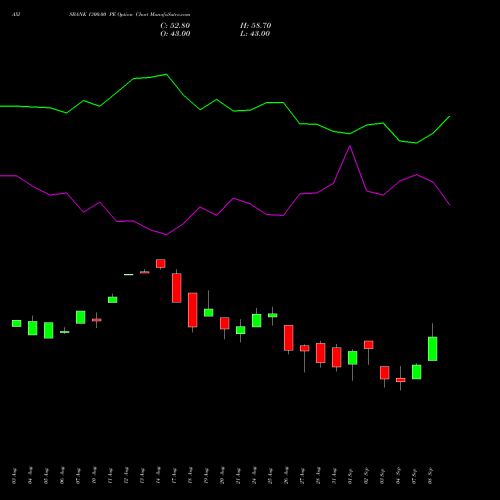Click the green candlestick for 24 Aug
Screen dimensions: 500x500
pos(257,321)
